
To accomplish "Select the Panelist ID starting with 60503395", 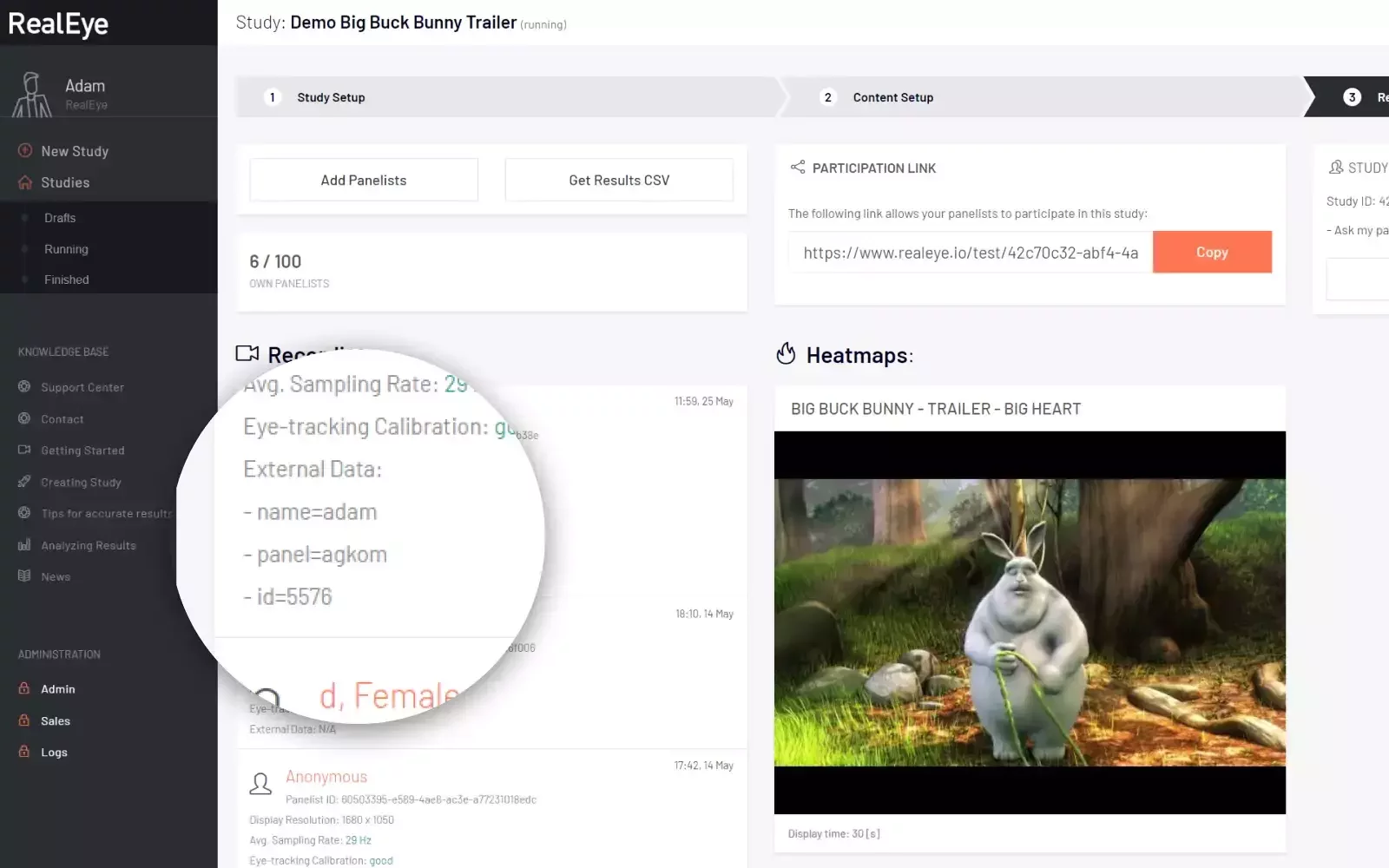I will 411,799.
